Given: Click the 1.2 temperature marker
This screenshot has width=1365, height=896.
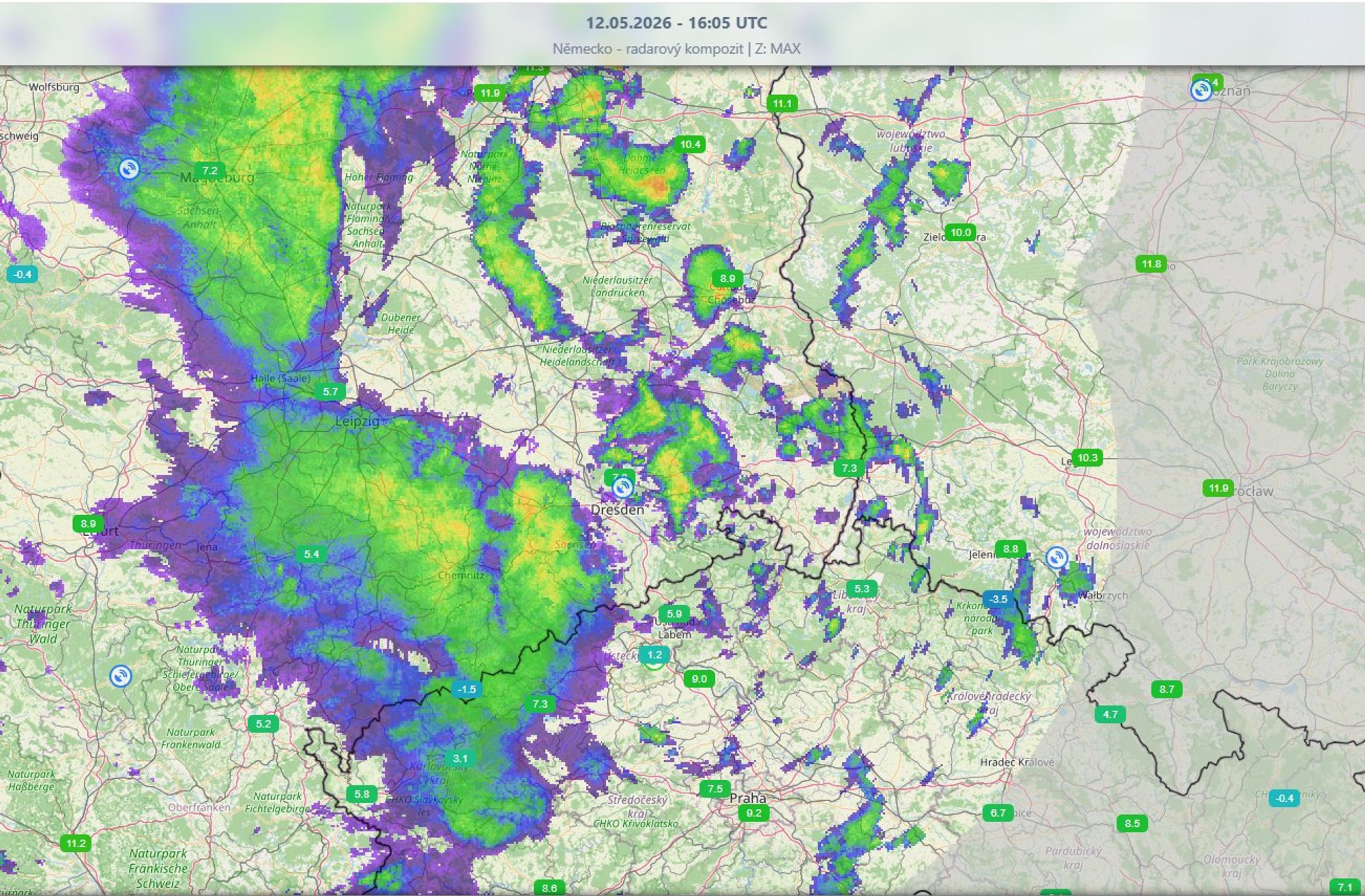Looking at the screenshot, I should [654, 655].
